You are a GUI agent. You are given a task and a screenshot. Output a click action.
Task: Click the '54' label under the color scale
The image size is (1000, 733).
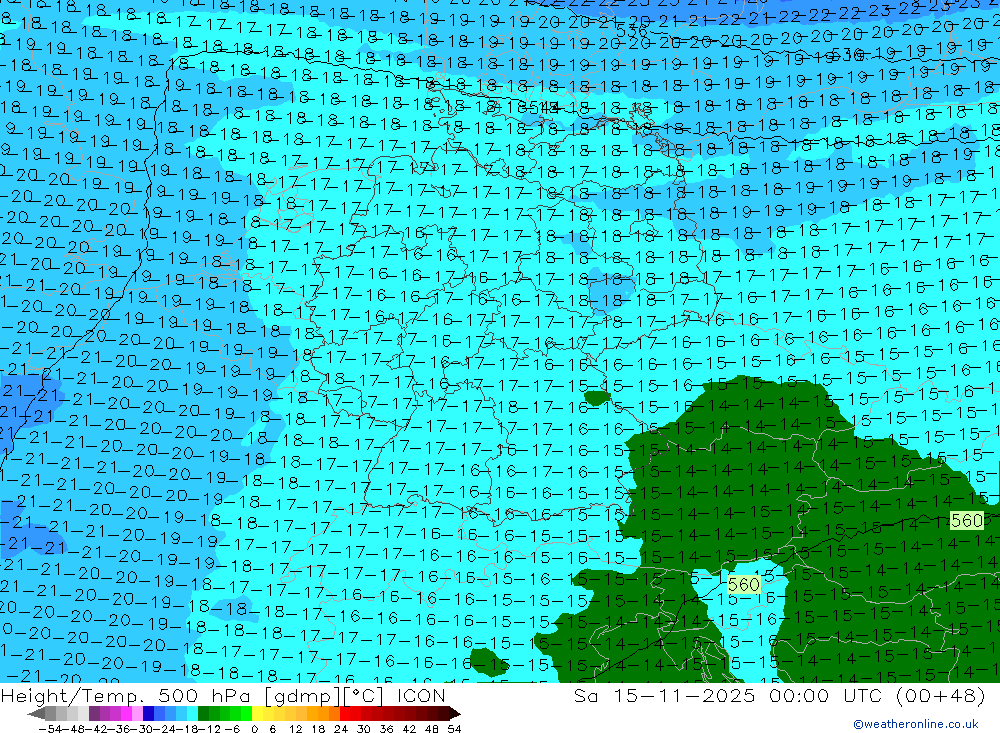454,729
